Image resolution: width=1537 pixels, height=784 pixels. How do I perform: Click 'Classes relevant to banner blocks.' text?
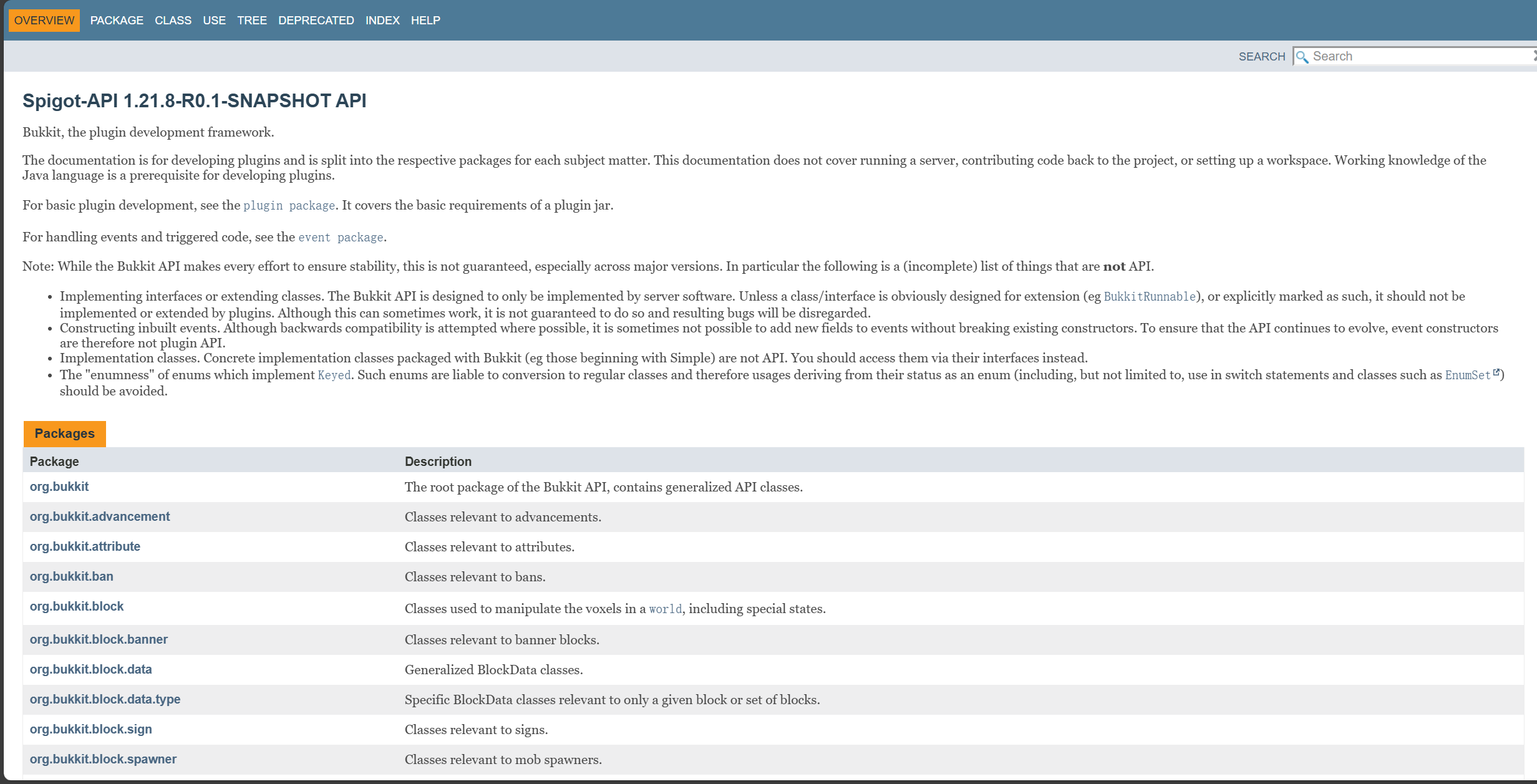[x=502, y=640]
